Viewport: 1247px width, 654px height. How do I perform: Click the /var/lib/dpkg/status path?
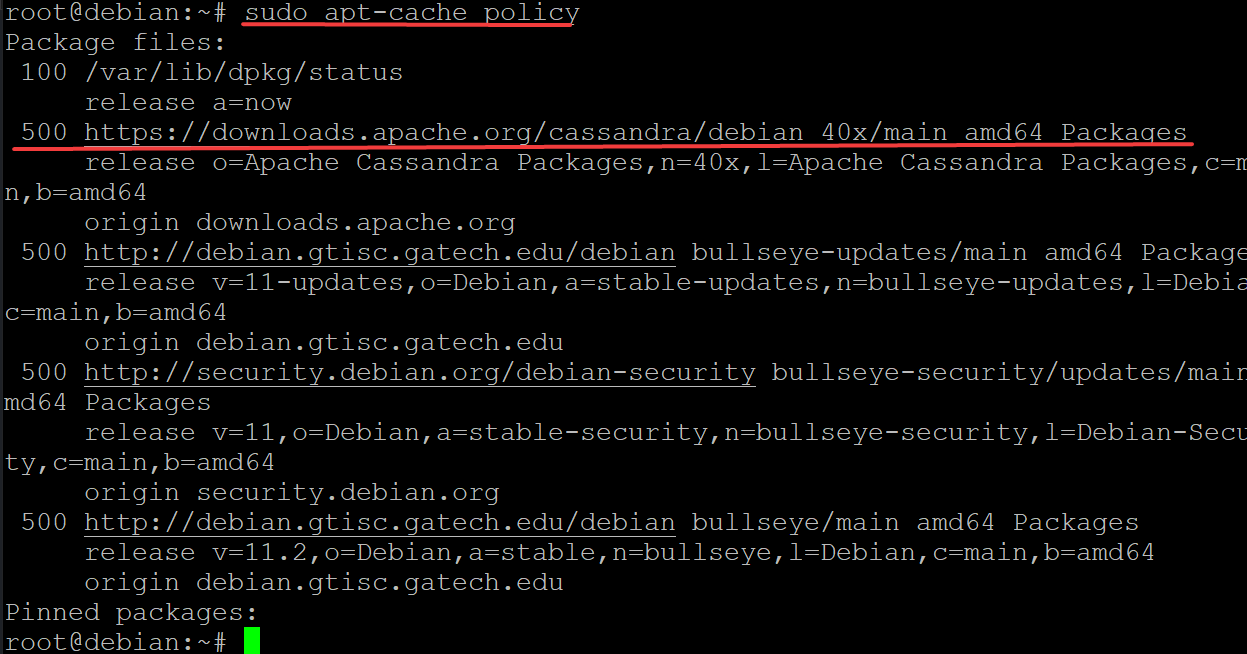(243, 72)
